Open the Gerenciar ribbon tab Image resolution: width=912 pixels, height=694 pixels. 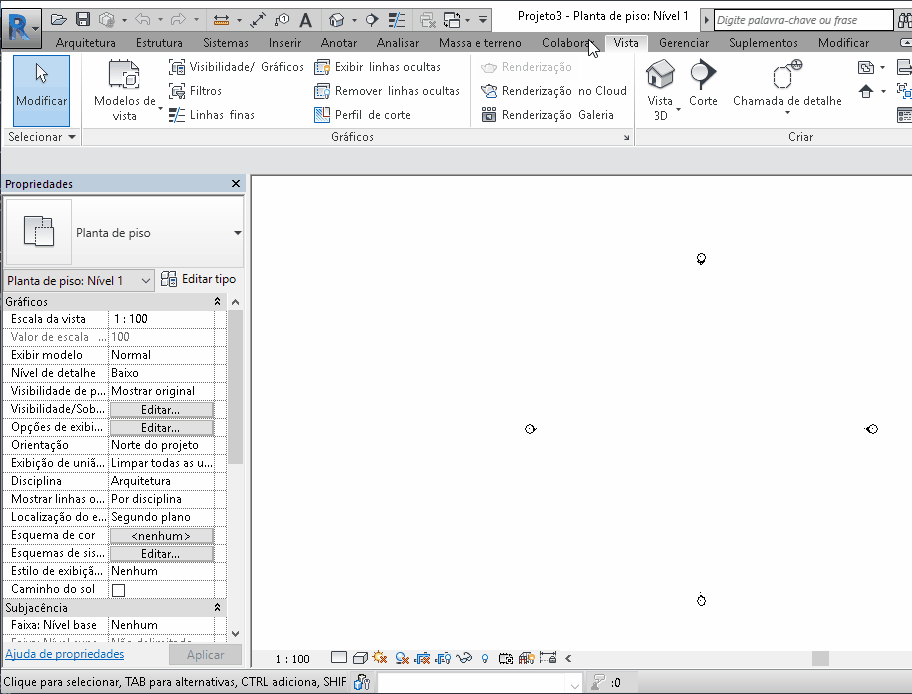pos(684,43)
